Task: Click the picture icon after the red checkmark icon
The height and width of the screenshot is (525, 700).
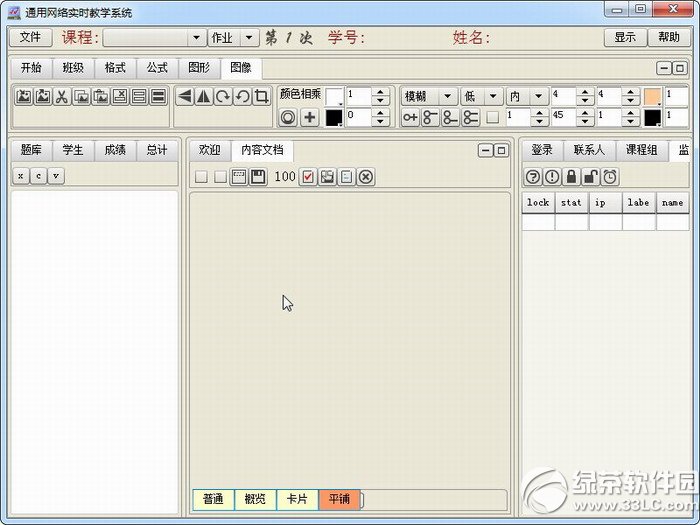Action: 327,177
